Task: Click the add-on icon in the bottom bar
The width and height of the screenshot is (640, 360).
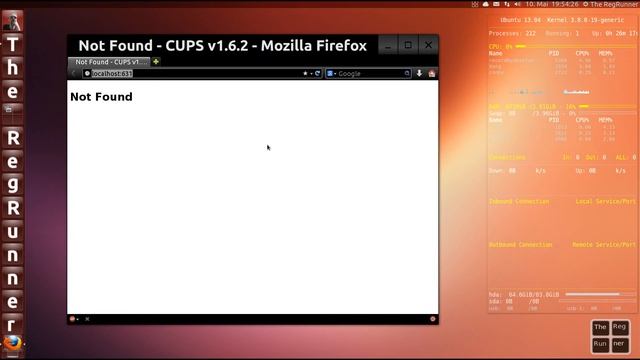Action: click(72, 319)
